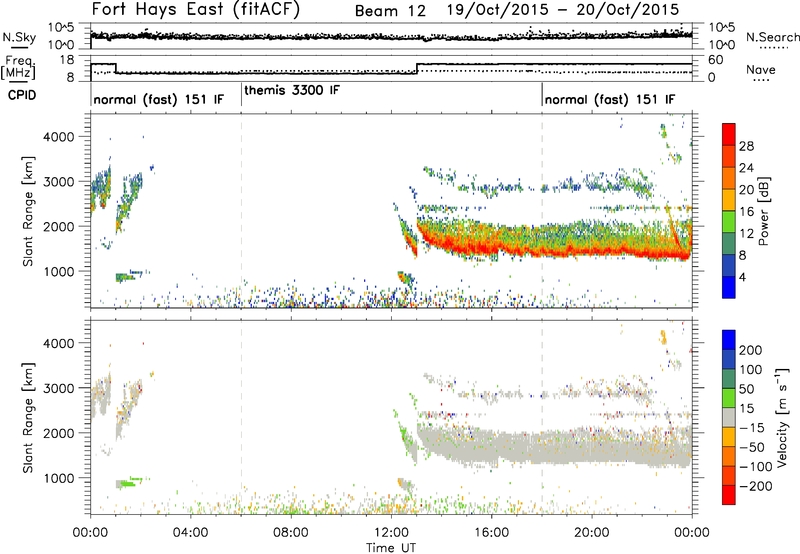The width and height of the screenshot is (800, 554).
Task: Select the 'themis 3300 IF' CPID label
Action: (x=292, y=91)
